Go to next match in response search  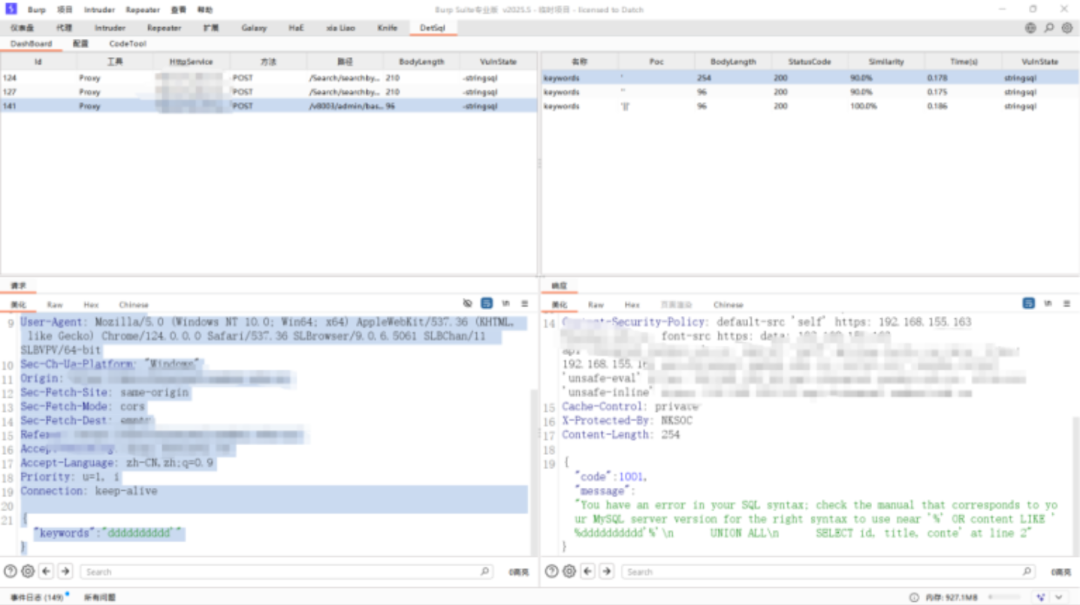click(x=607, y=571)
